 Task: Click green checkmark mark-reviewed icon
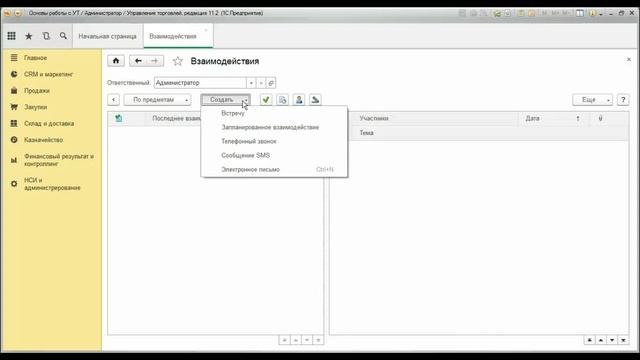tap(266, 100)
